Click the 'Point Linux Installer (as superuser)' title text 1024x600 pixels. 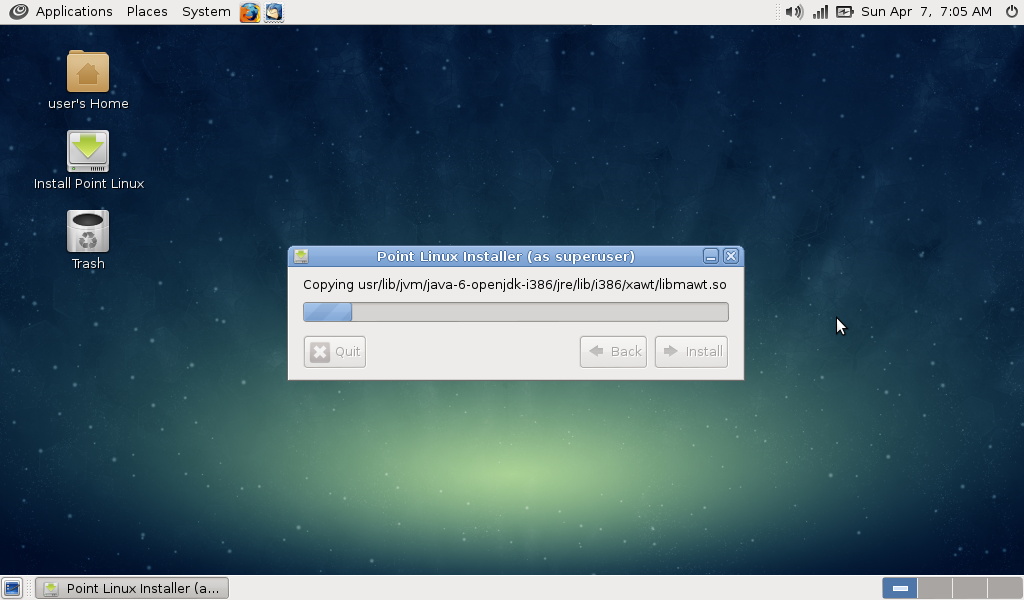tap(505, 257)
